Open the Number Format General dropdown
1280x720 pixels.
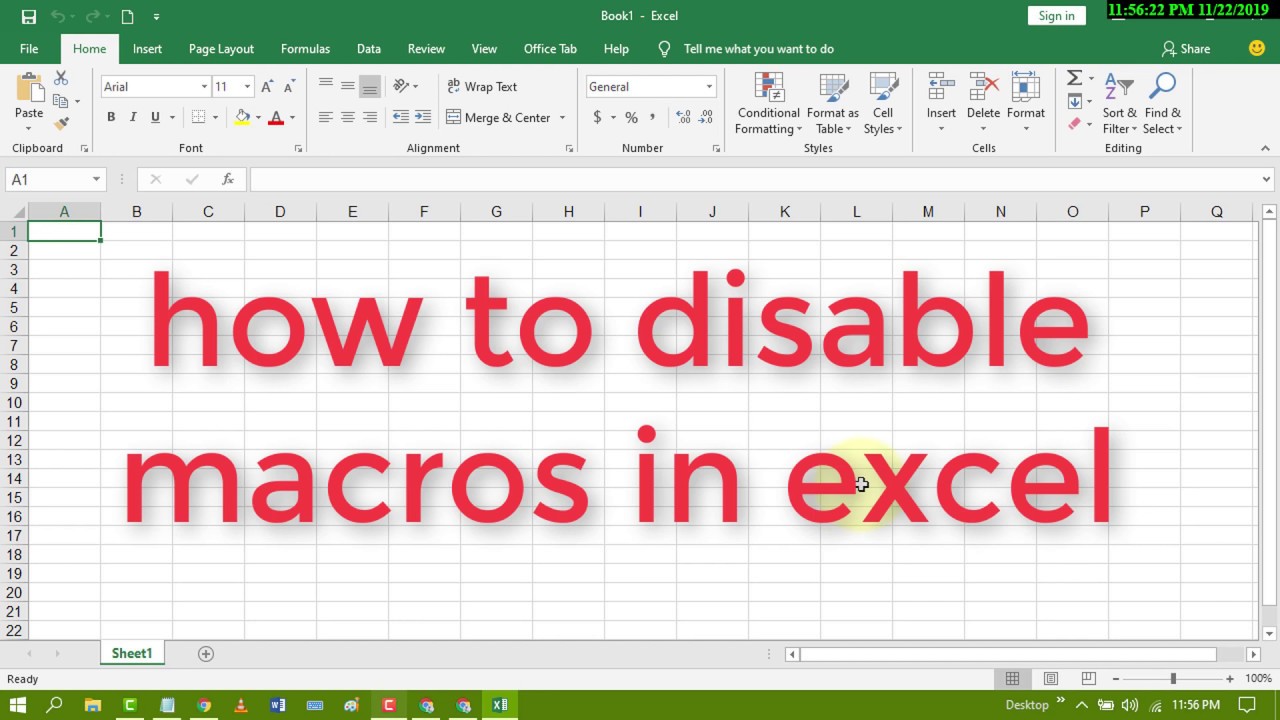(x=709, y=87)
